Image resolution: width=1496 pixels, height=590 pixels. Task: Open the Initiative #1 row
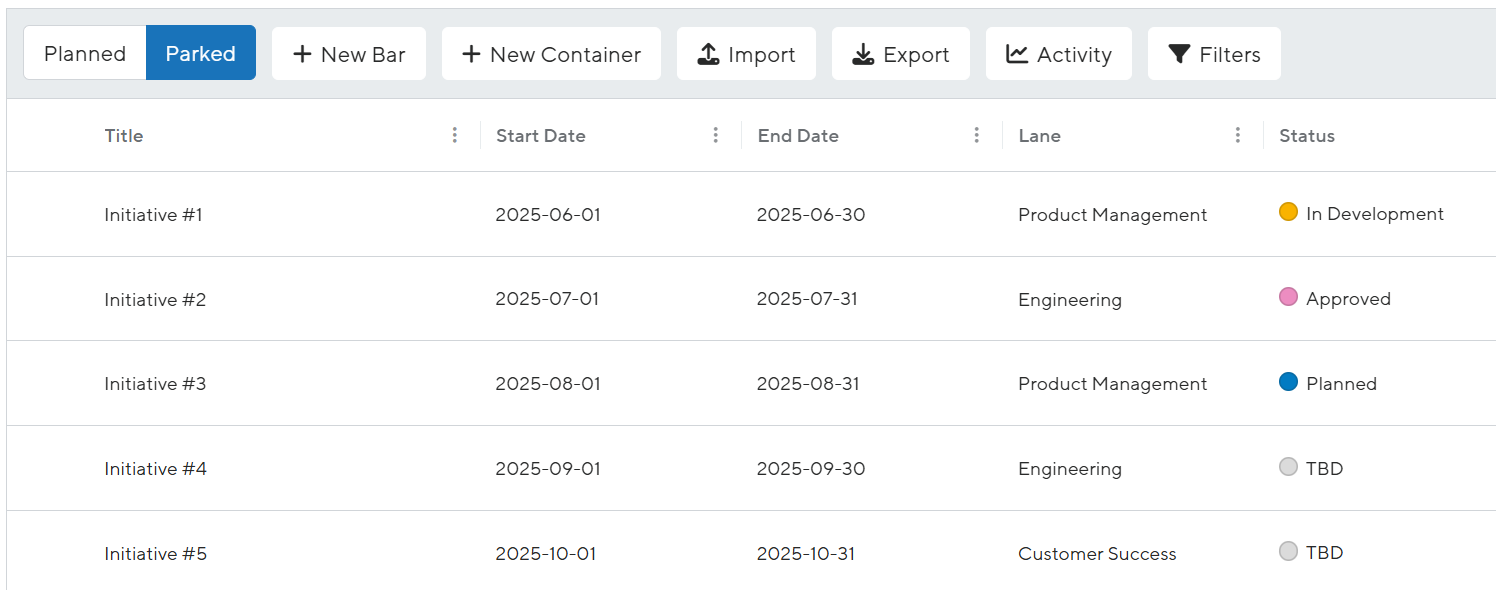751,214
